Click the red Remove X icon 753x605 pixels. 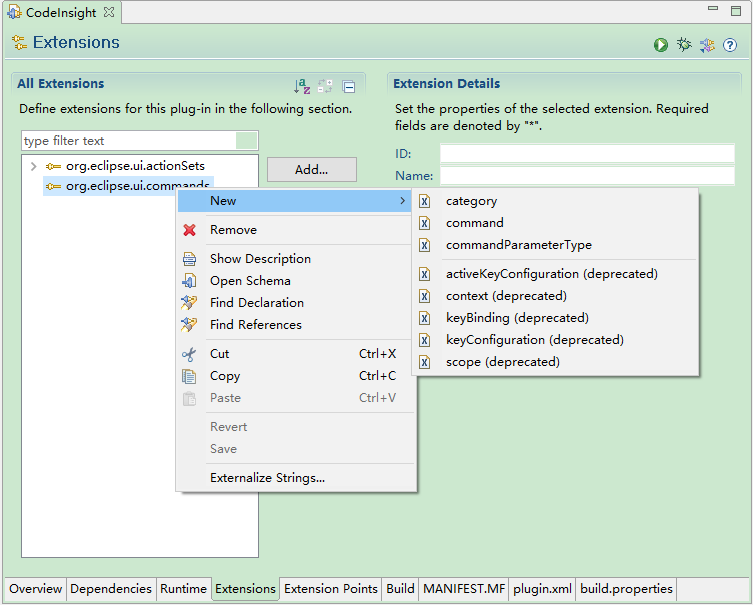190,230
